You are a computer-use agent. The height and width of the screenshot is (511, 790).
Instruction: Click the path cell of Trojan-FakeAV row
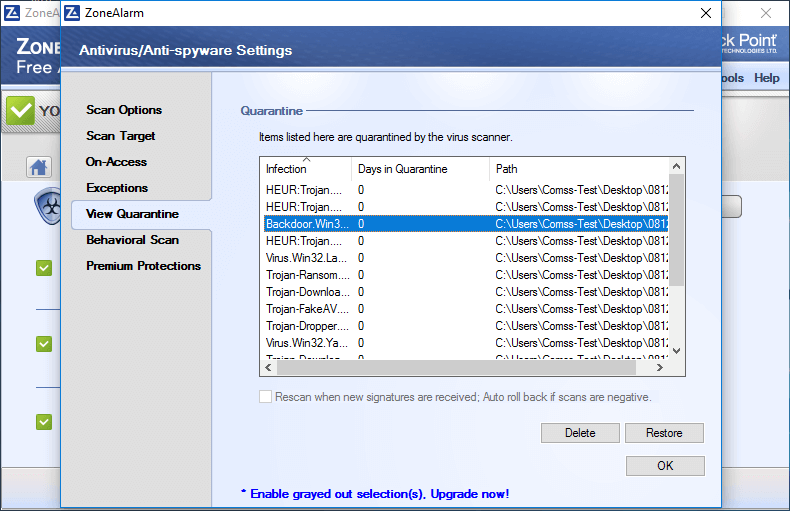(x=581, y=309)
